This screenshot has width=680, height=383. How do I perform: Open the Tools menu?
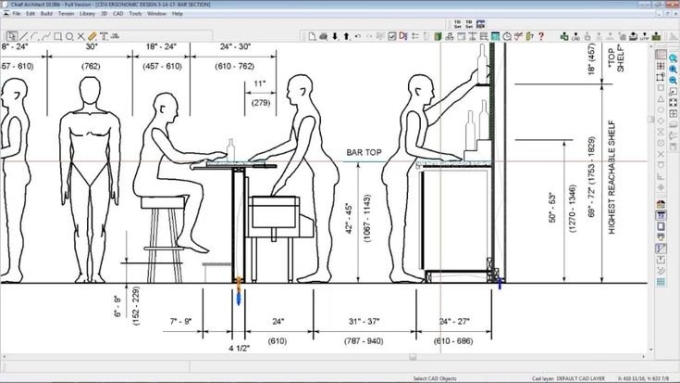(x=135, y=13)
